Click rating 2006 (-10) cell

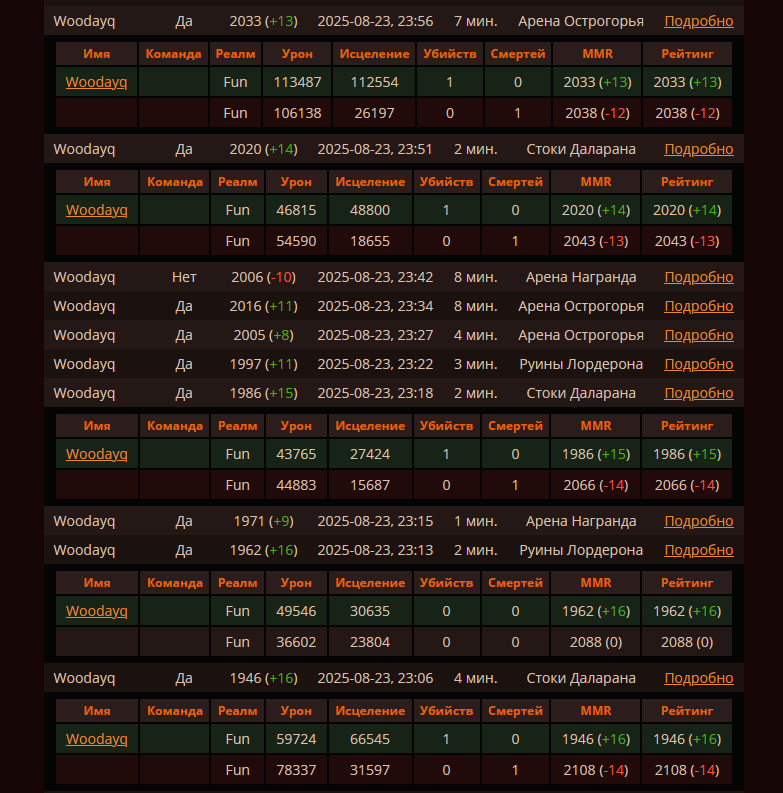pyautogui.click(x=264, y=277)
